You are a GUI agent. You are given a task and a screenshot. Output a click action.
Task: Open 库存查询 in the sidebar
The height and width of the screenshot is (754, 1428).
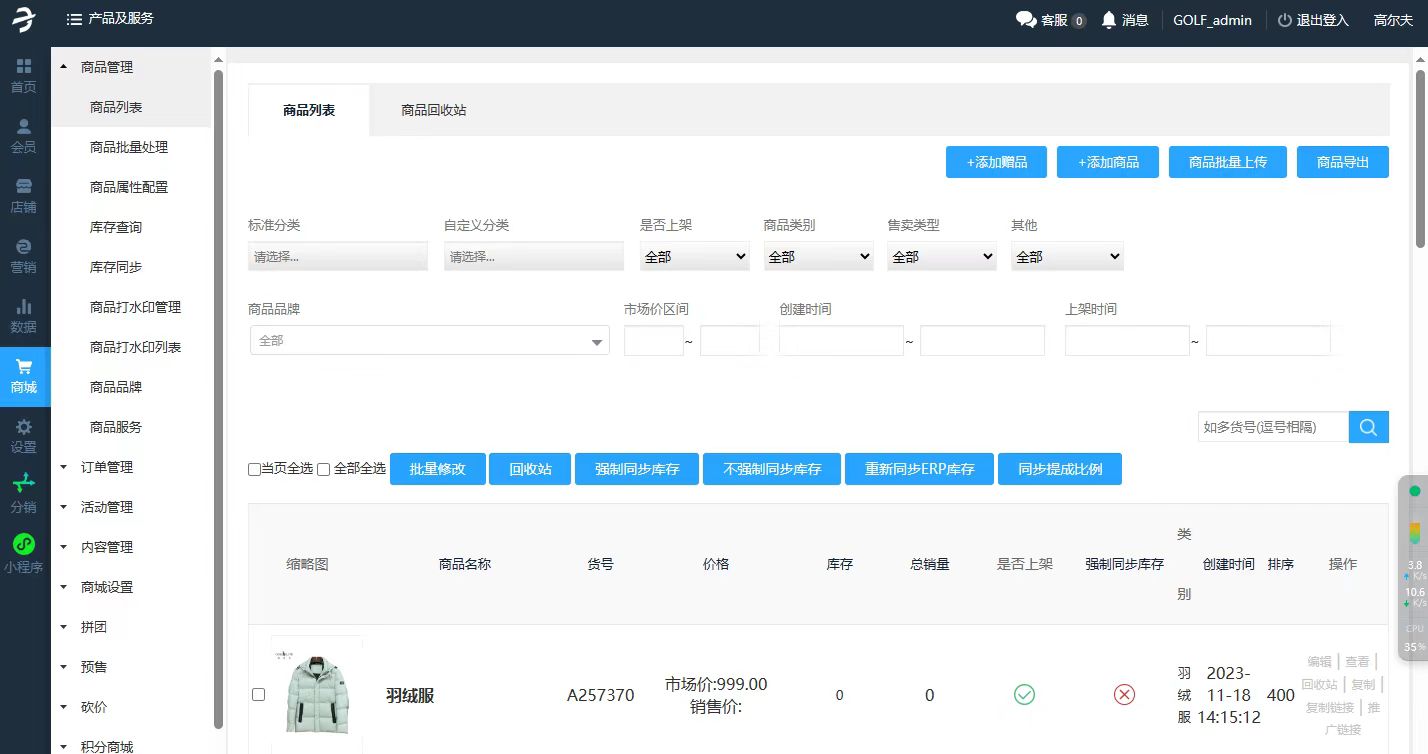point(116,227)
